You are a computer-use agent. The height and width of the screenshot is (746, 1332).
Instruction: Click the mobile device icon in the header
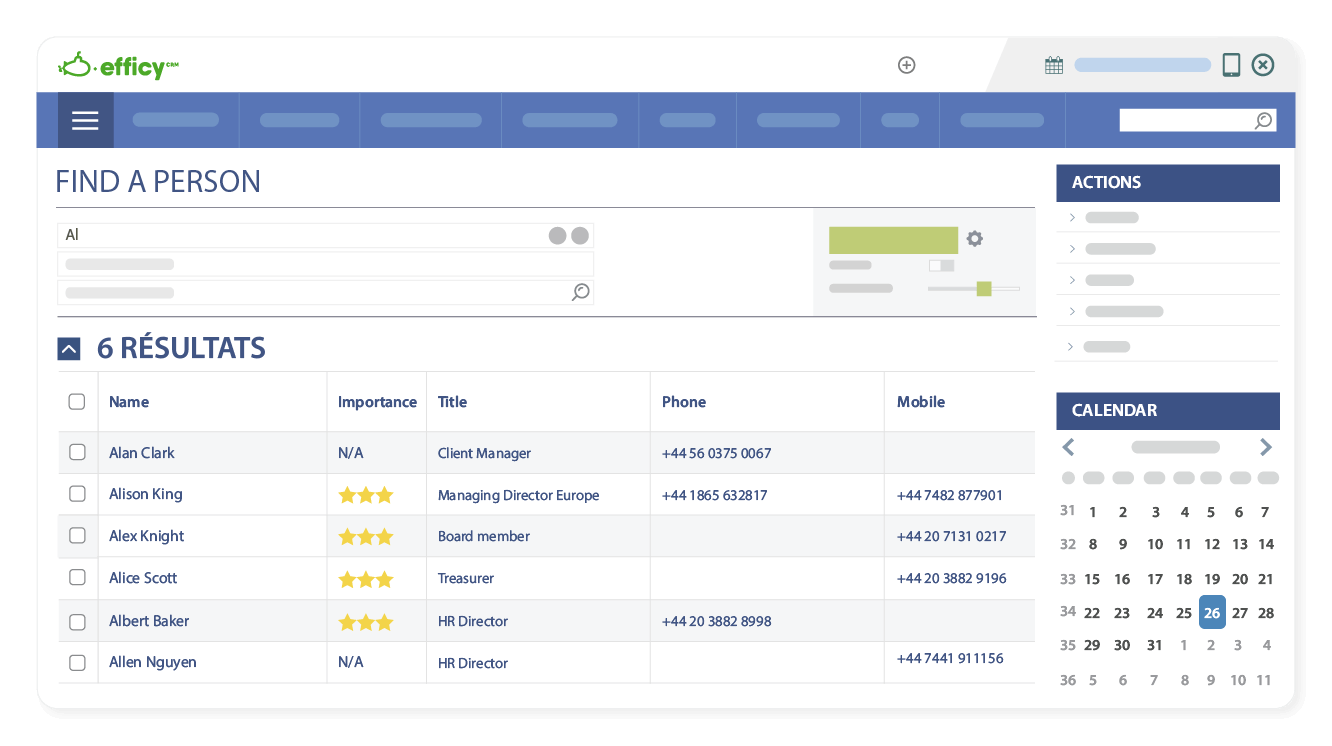tap(1229, 64)
